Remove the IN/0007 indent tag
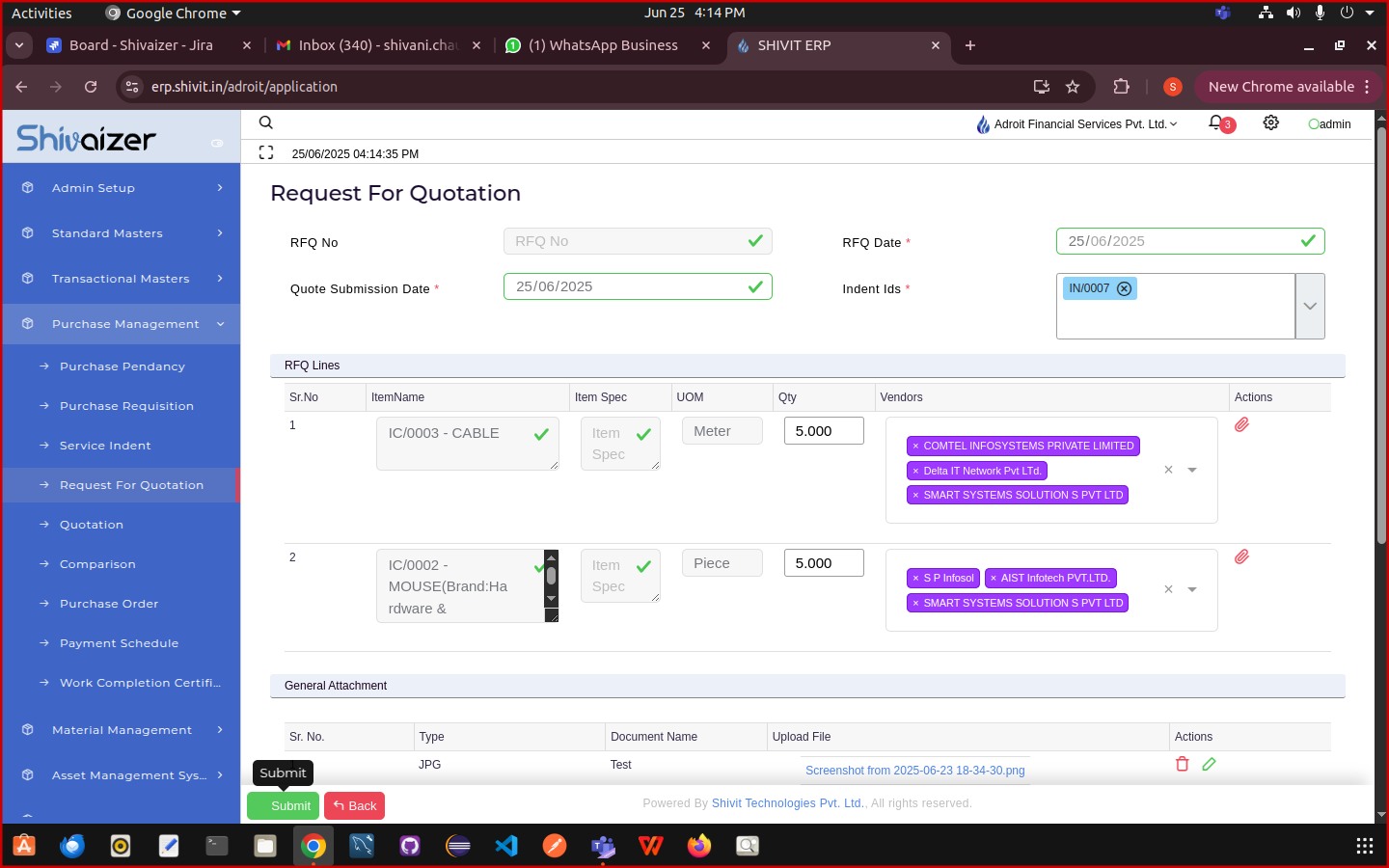Image resolution: width=1389 pixels, height=868 pixels. 1124,288
